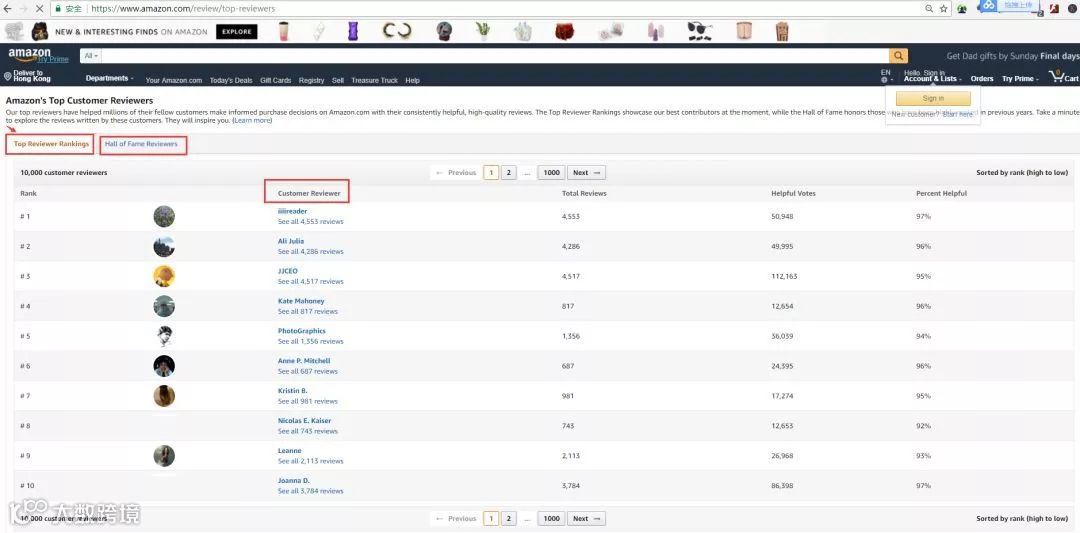Stop page loading with X icon
The height and width of the screenshot is (533, 1080).
(x=41, y=9)
